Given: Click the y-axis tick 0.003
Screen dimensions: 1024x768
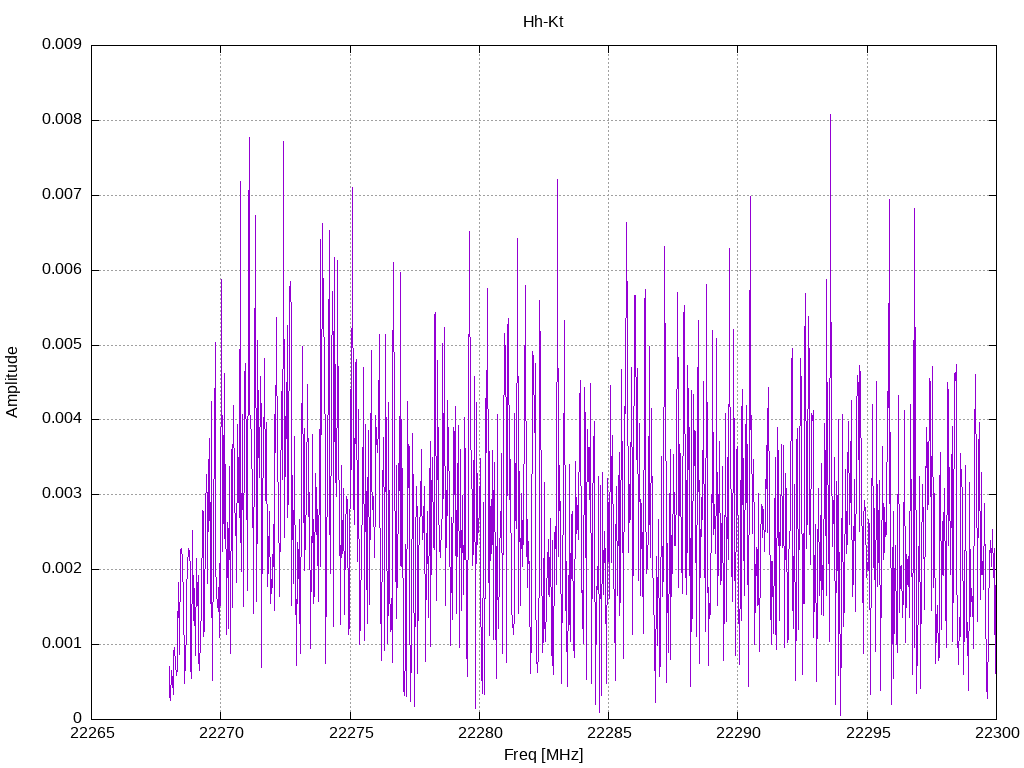Looking at the screenshot, I should pyautogui.click(x=62, y=494).
